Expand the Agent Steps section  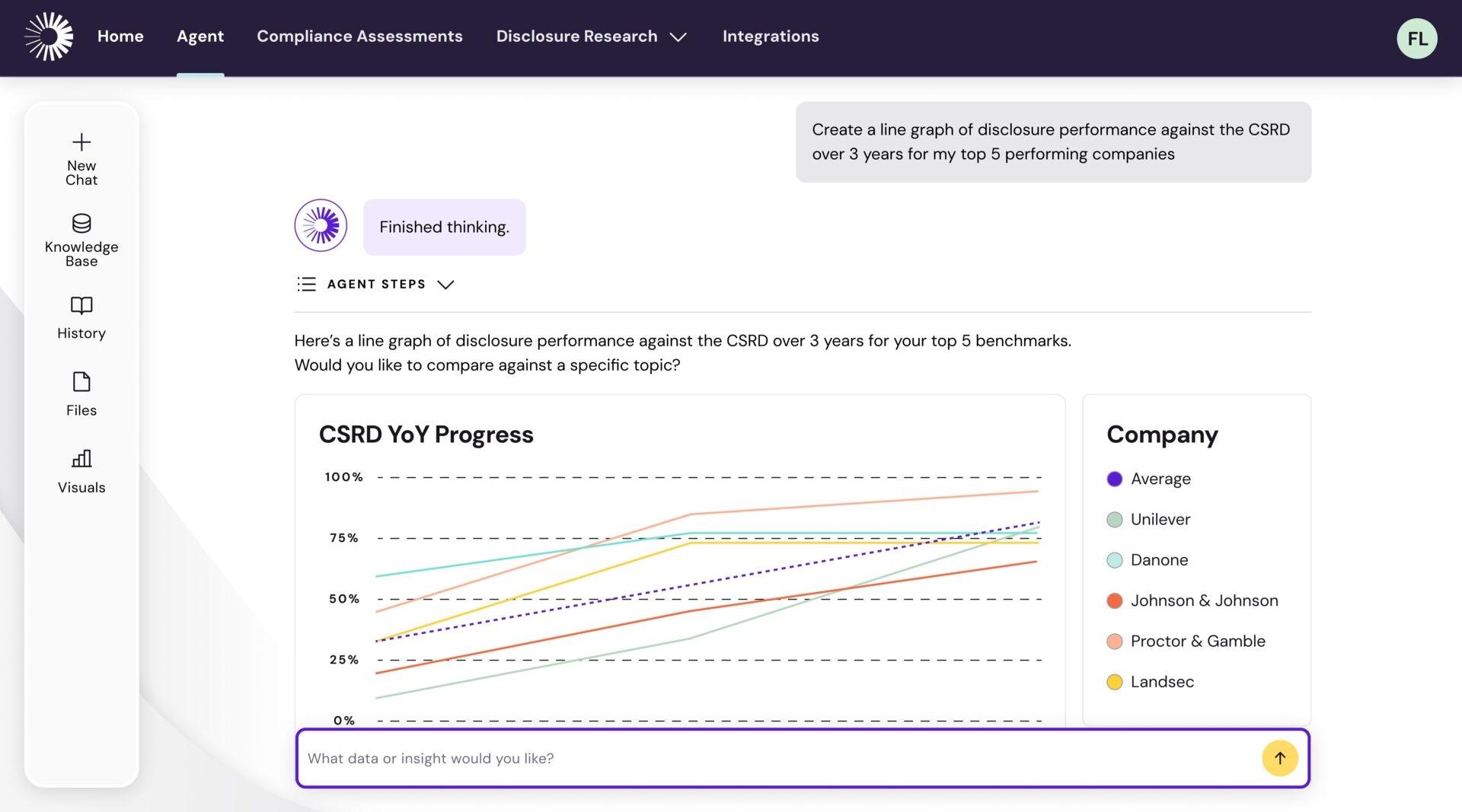tap(445, 285)
